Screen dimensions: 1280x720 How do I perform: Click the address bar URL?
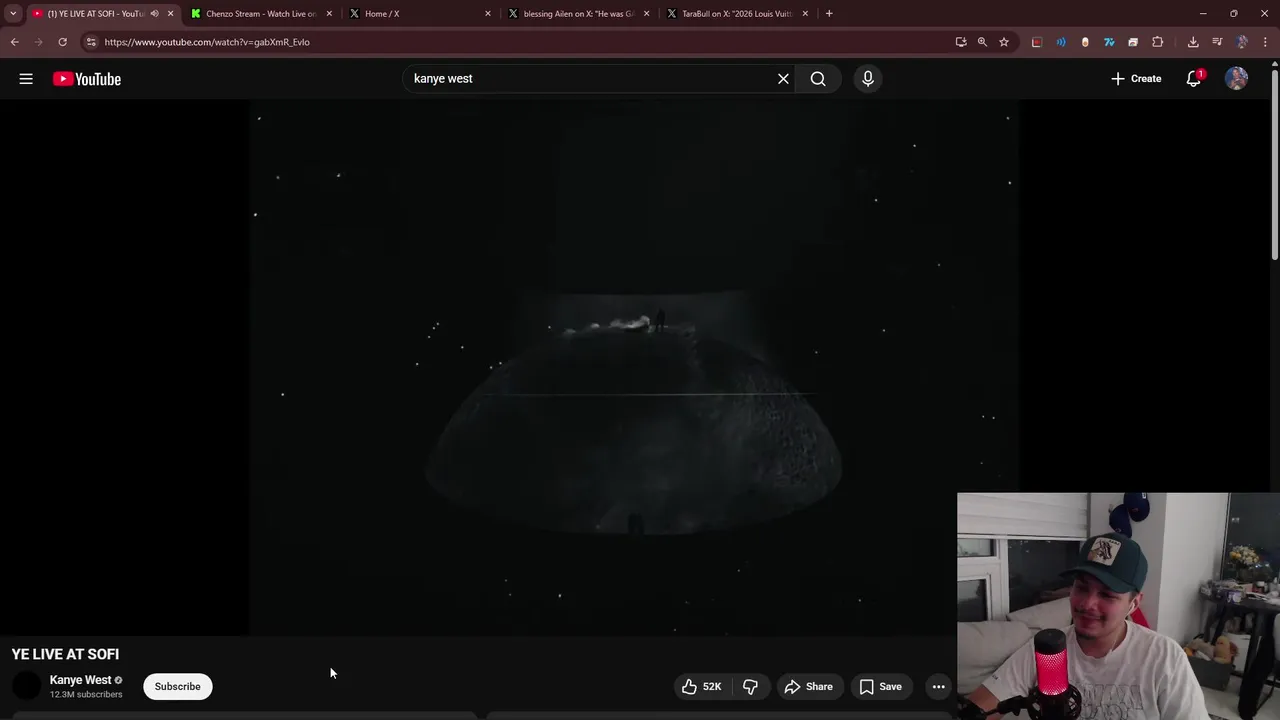[x=207, y=42]
